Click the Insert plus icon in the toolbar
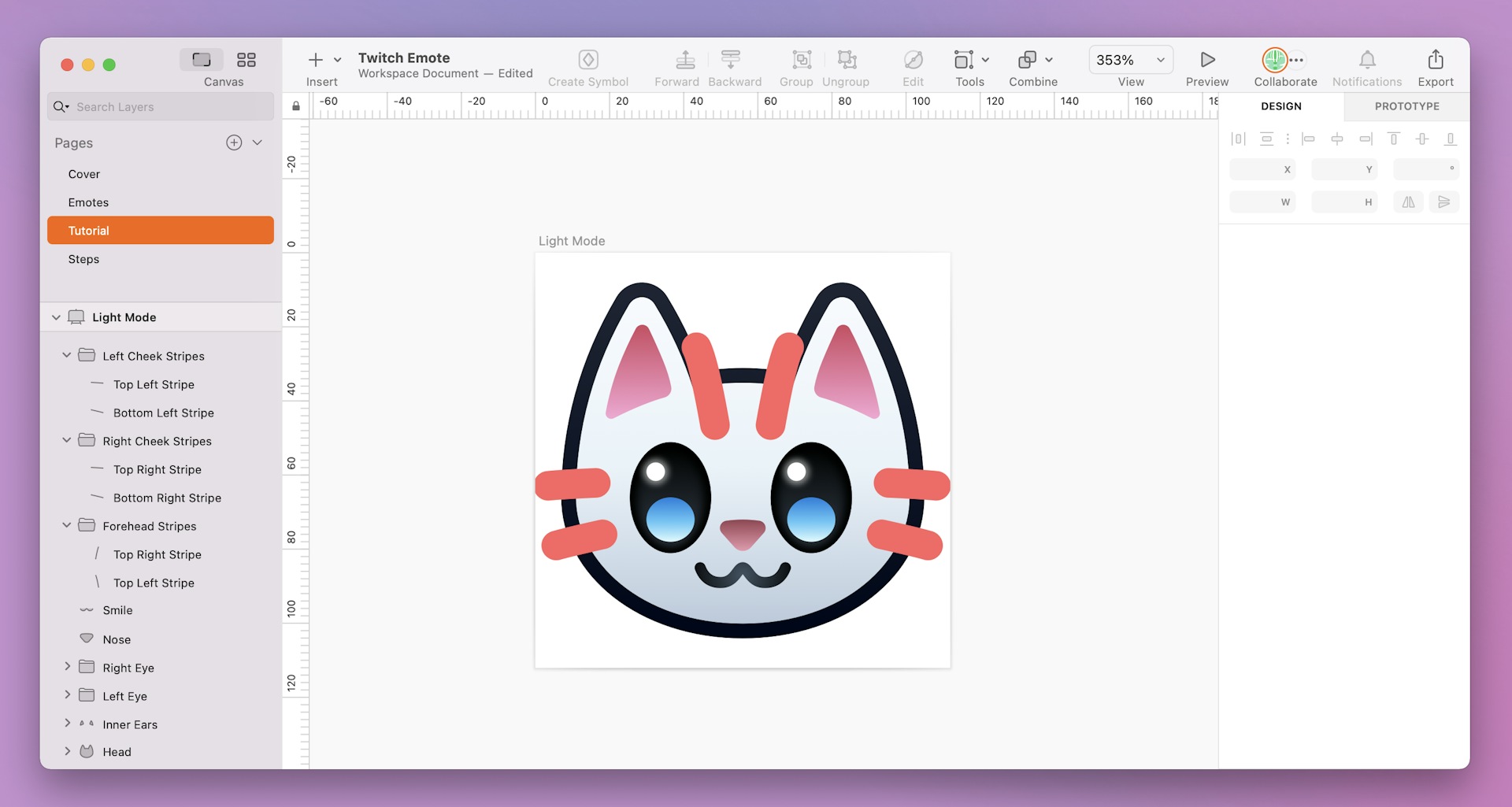The image size is (1512, 807). pos(314,59)
